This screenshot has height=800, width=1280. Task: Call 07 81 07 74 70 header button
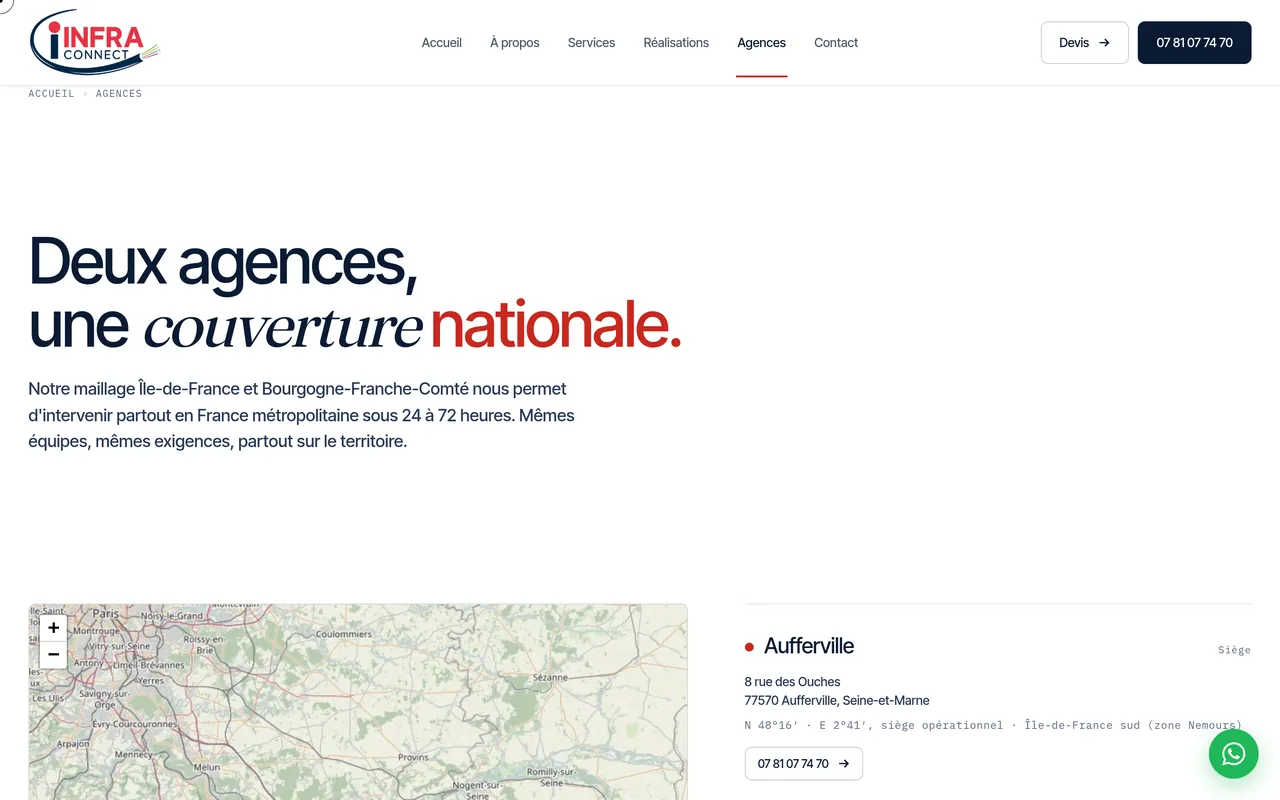pyautogui.click(x=1194, y=43)
